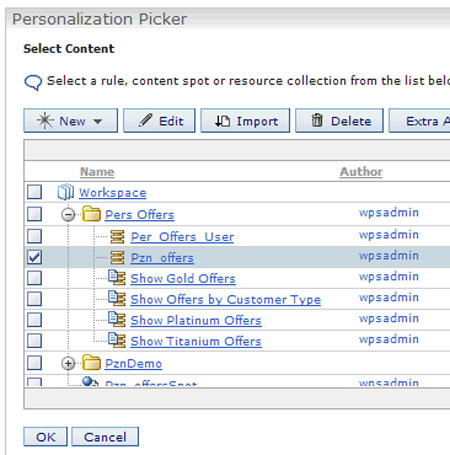Image resolution: width=450 pixels, height=455 pixels.
Task: Check the Workspace row checkbox
Action: 34,192
